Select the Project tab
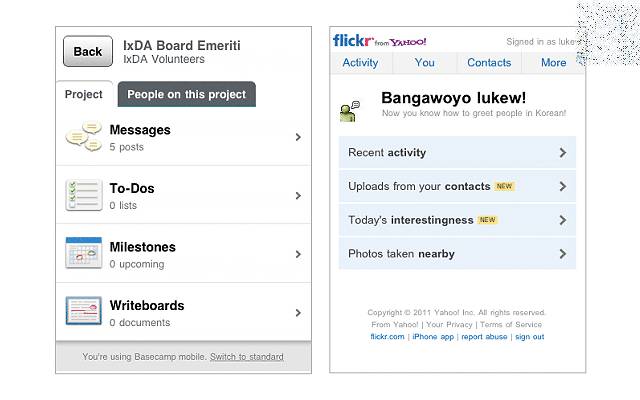This screenshot has height=400, width=640. (x=84, y=94)
